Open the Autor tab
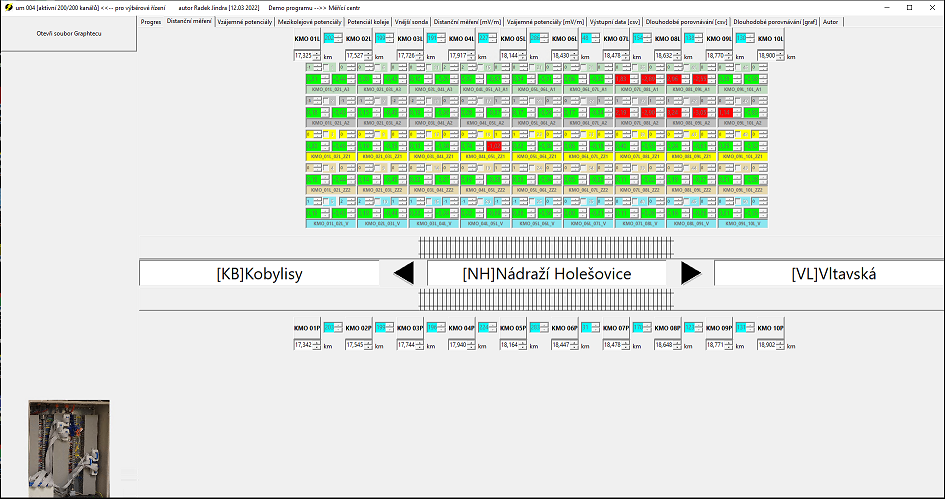 (832, 21)
